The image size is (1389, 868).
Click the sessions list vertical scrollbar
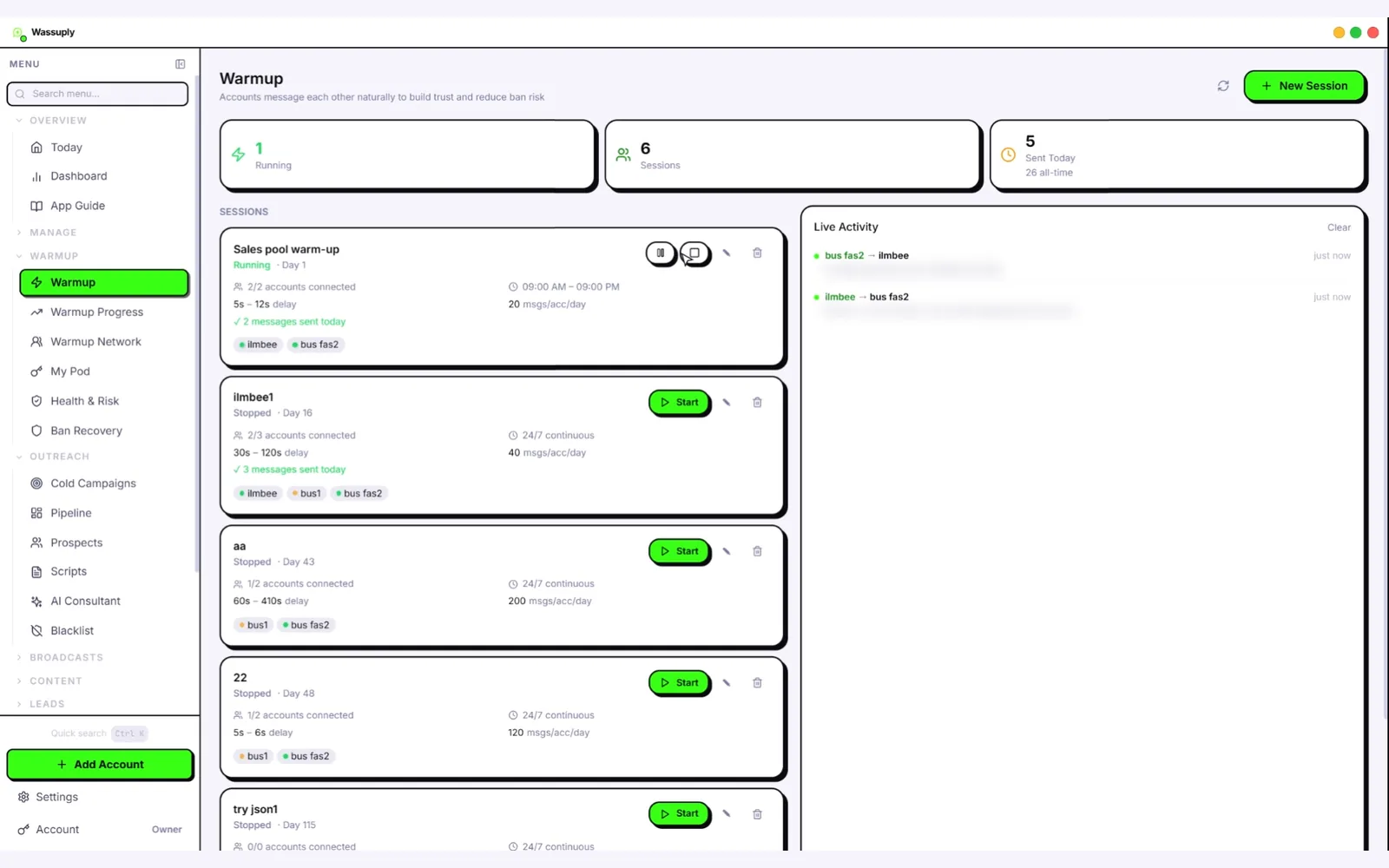[1385, 382]
